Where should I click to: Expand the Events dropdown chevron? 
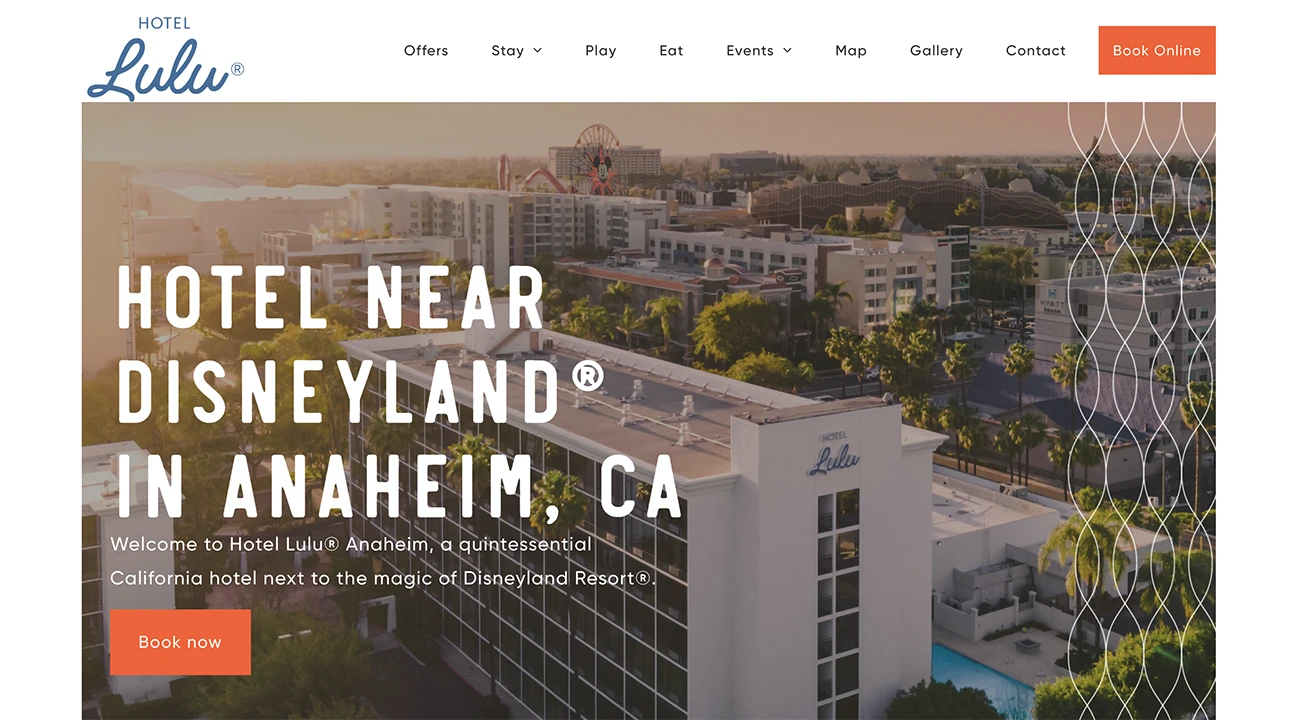click(787, 51)
